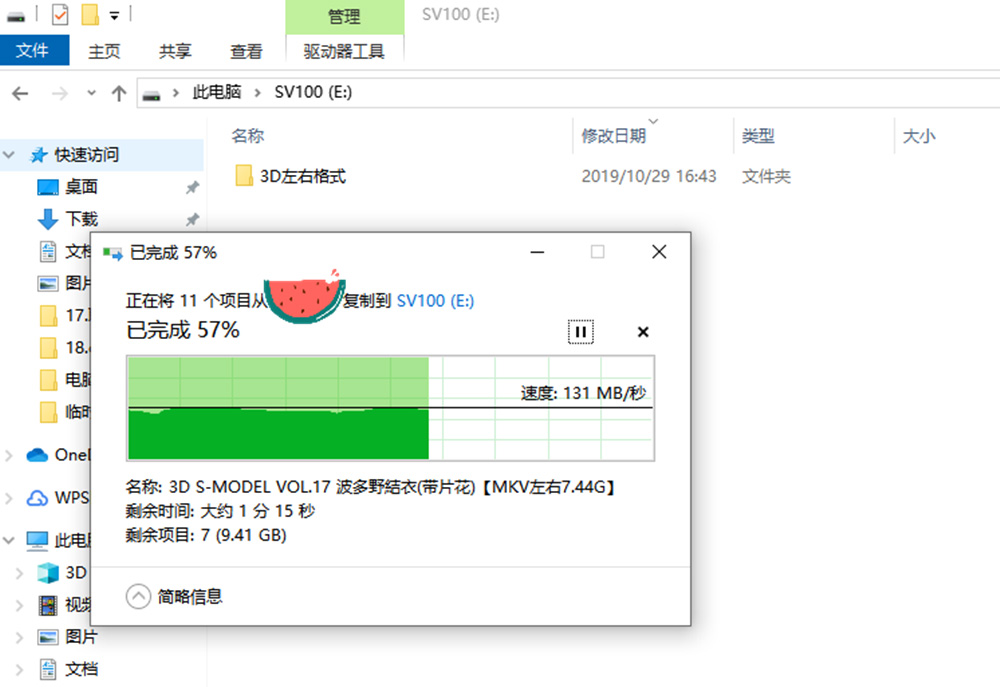Open 下载 folder in sidebar
The width and height of the screenshot is (1000, 687).
point(81,219)
